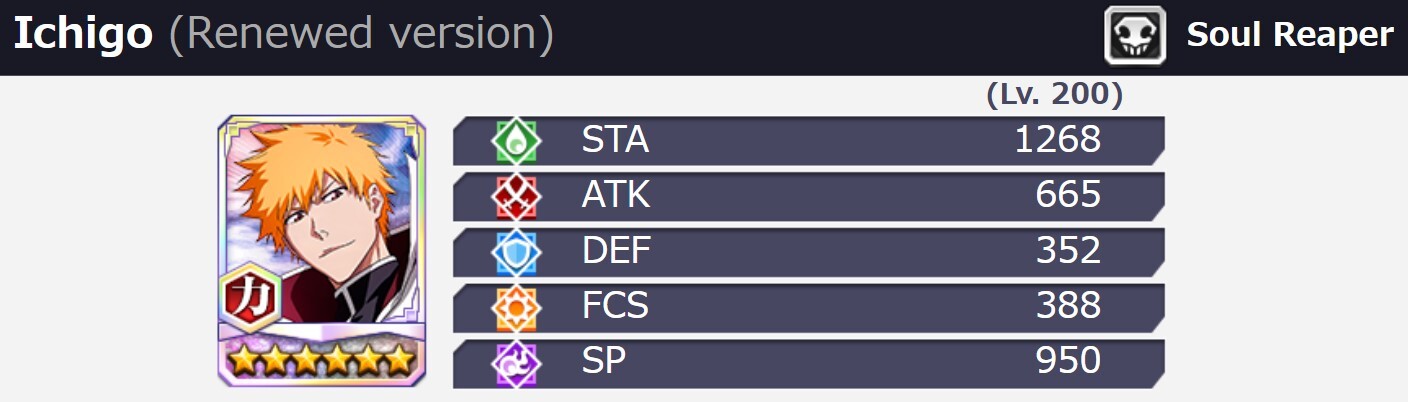Click the SP value 950
The width and height of the screenshot is (1408, 402).
(1069, 361)
